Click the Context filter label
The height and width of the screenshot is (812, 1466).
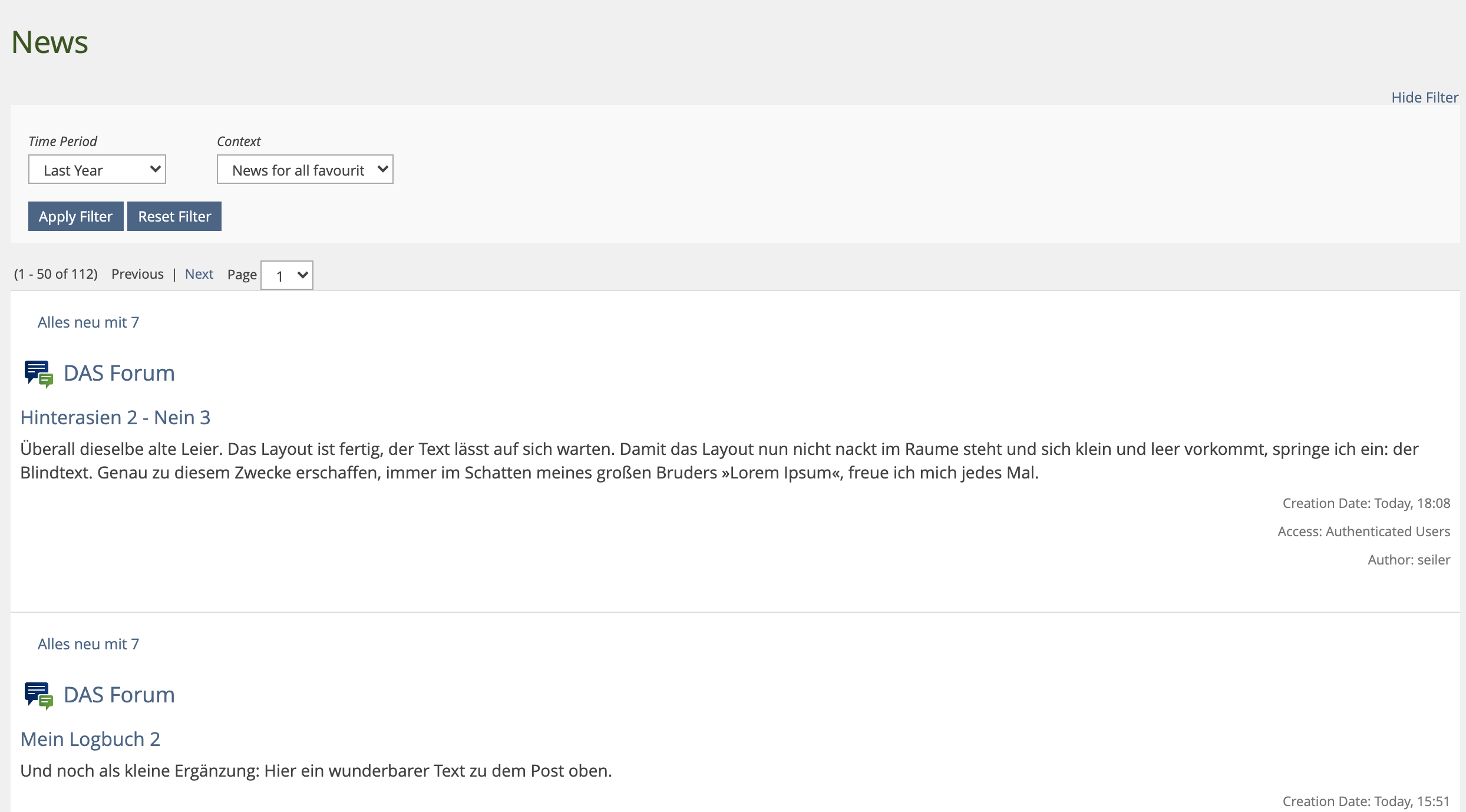pyautogui.click(x=239, y=141)
